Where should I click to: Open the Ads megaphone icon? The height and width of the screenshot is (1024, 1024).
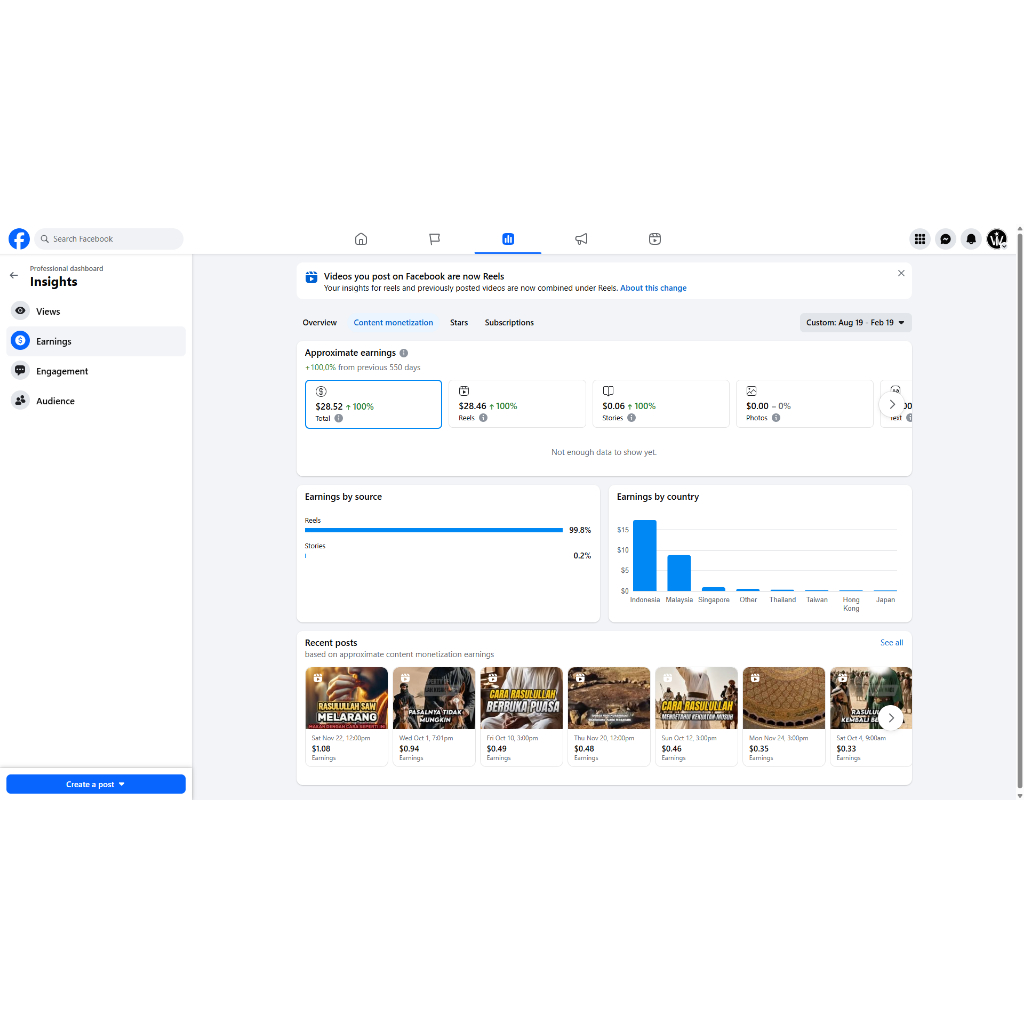point(581,239)
